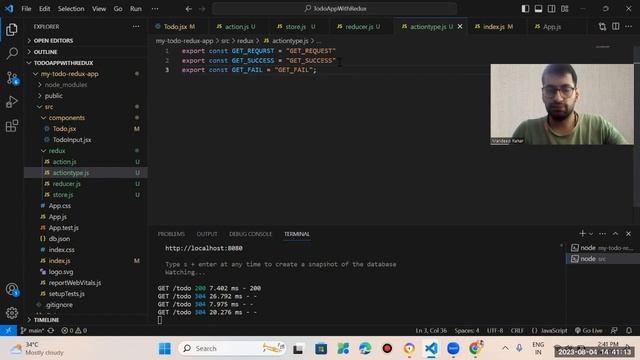Show the Debug Console tab
The image size is (640, 360).
250,234
